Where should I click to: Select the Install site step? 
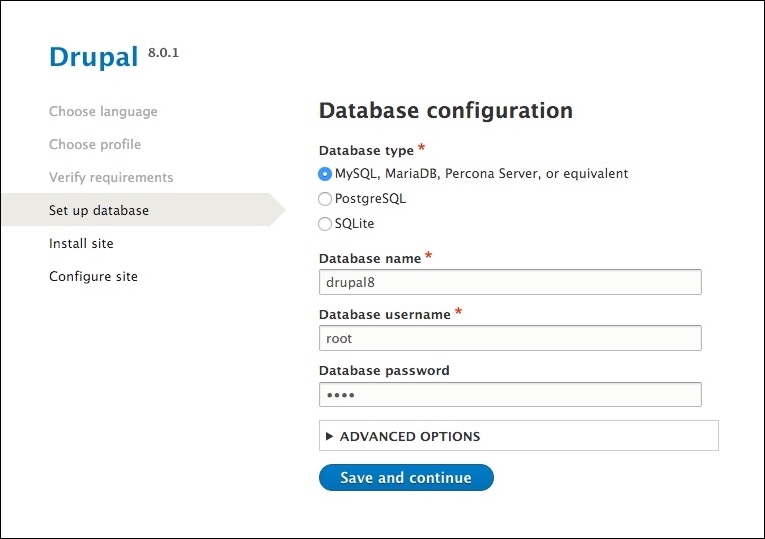(81, 243)
